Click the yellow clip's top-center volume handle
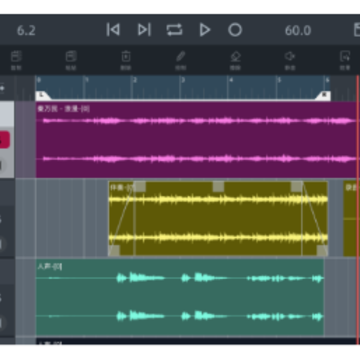Viewport: 360px width, 360px height. [x=218, y=187]
